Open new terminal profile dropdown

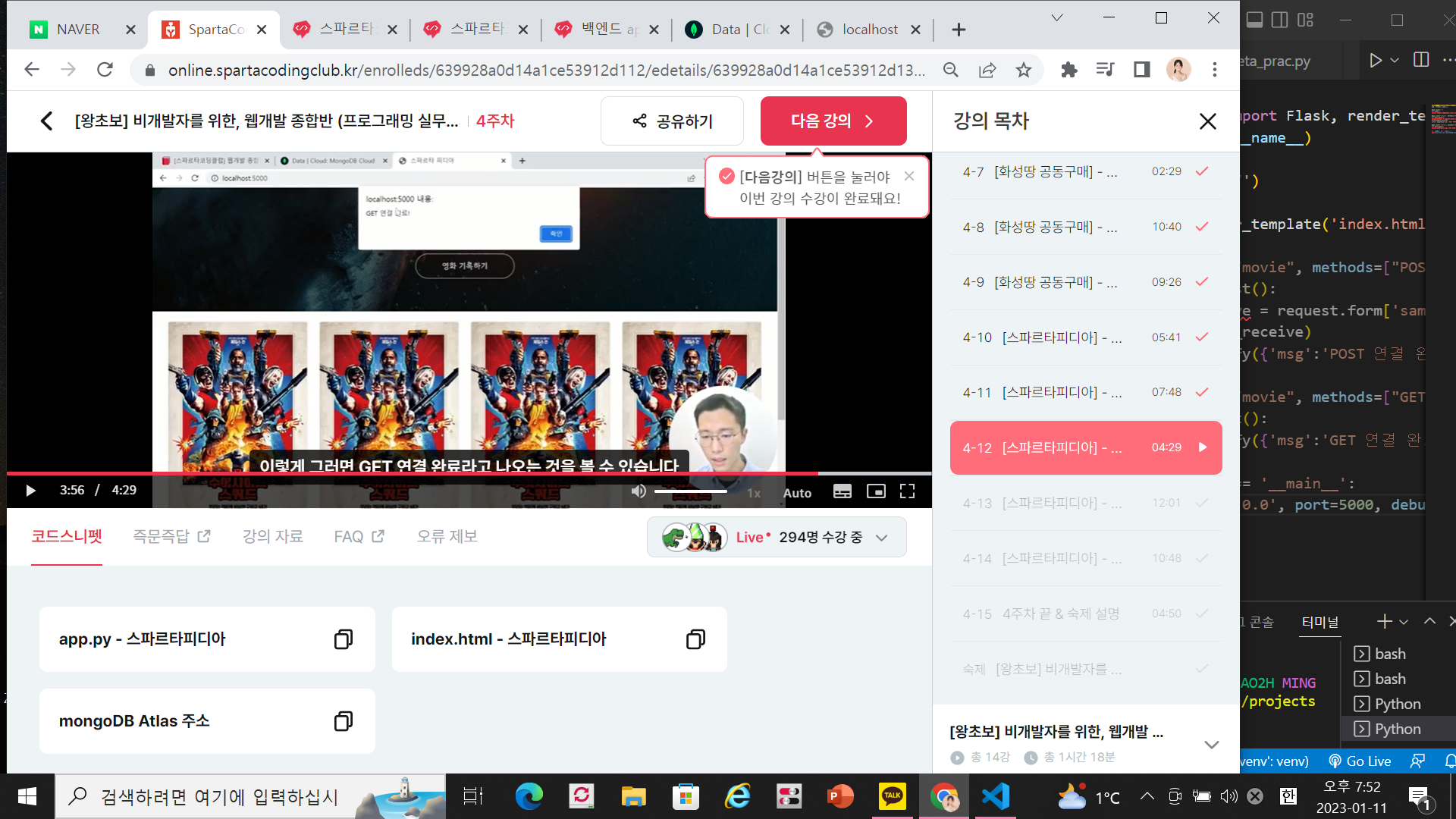pos(1404,622)
